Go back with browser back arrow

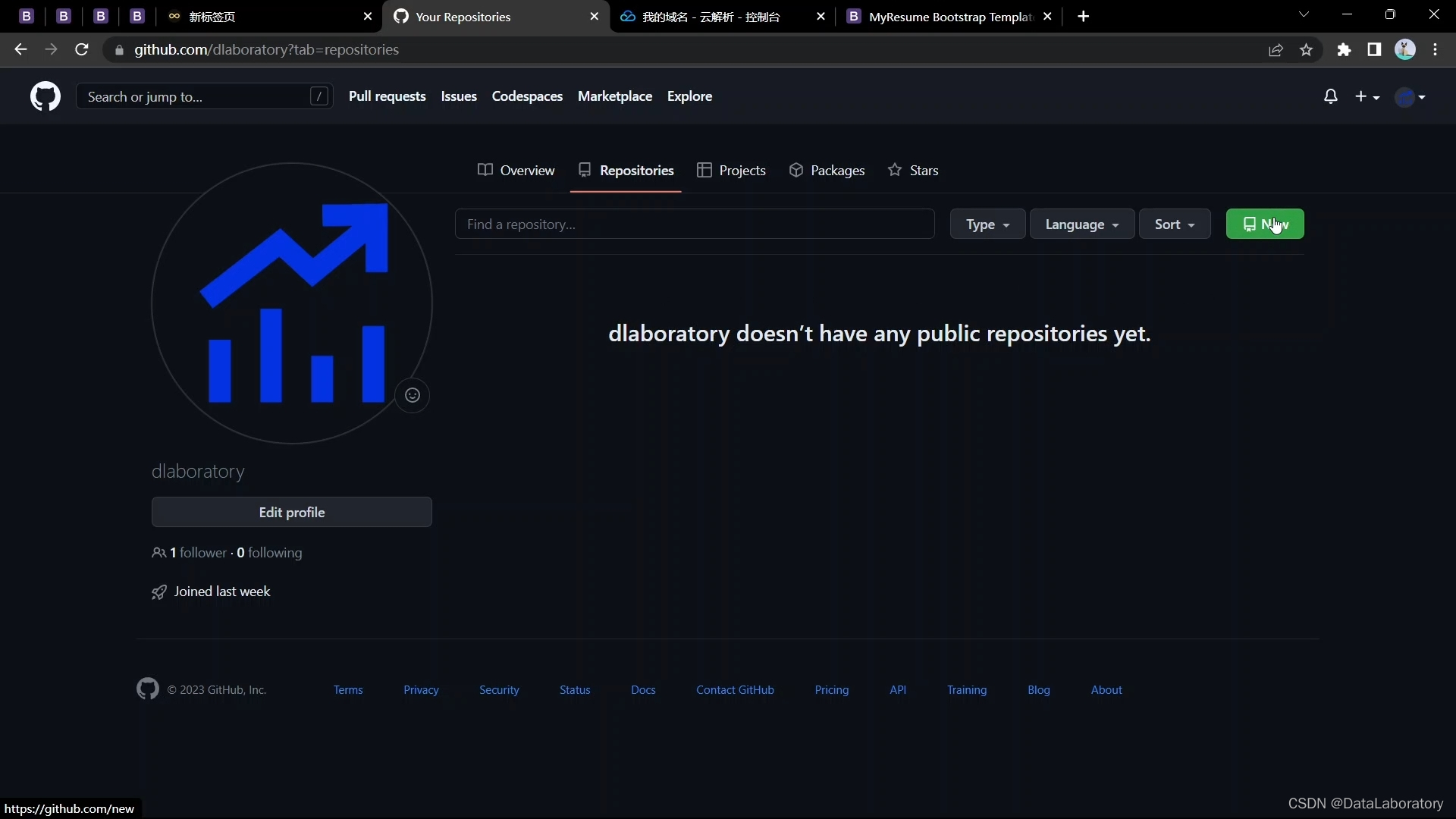(20, 49)
